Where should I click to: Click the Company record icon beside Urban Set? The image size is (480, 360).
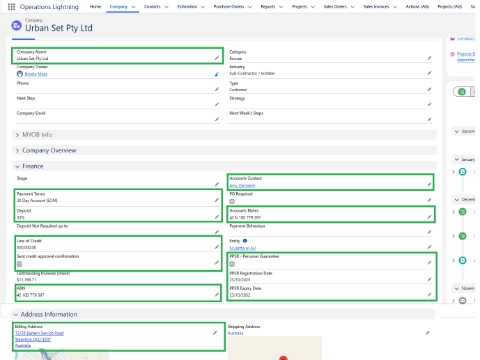(x=16, y=25)
